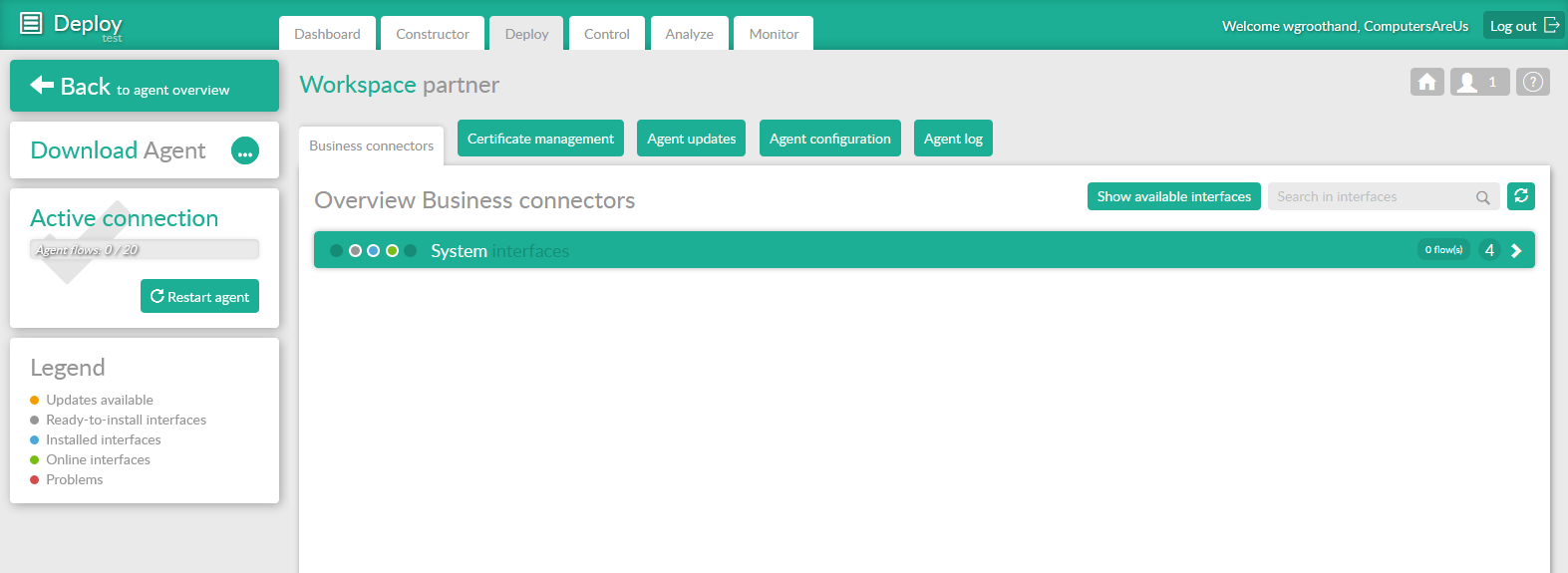This screenshot has height=573, width=1568.
Task: Open Certificate management
Action: pyautogui.click(x=540, y=139)
